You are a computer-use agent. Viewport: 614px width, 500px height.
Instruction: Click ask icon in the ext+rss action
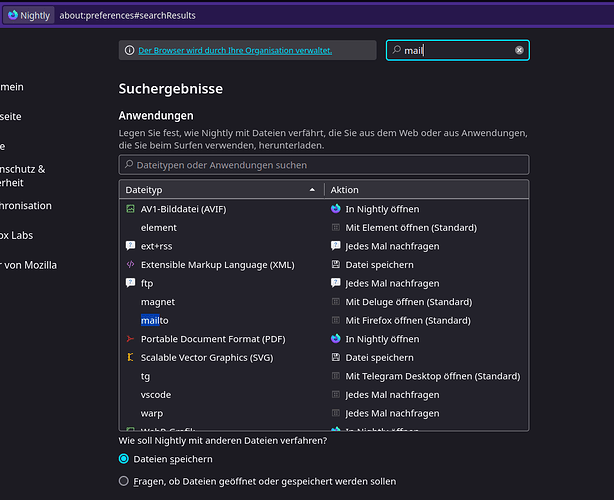(336, 245)
